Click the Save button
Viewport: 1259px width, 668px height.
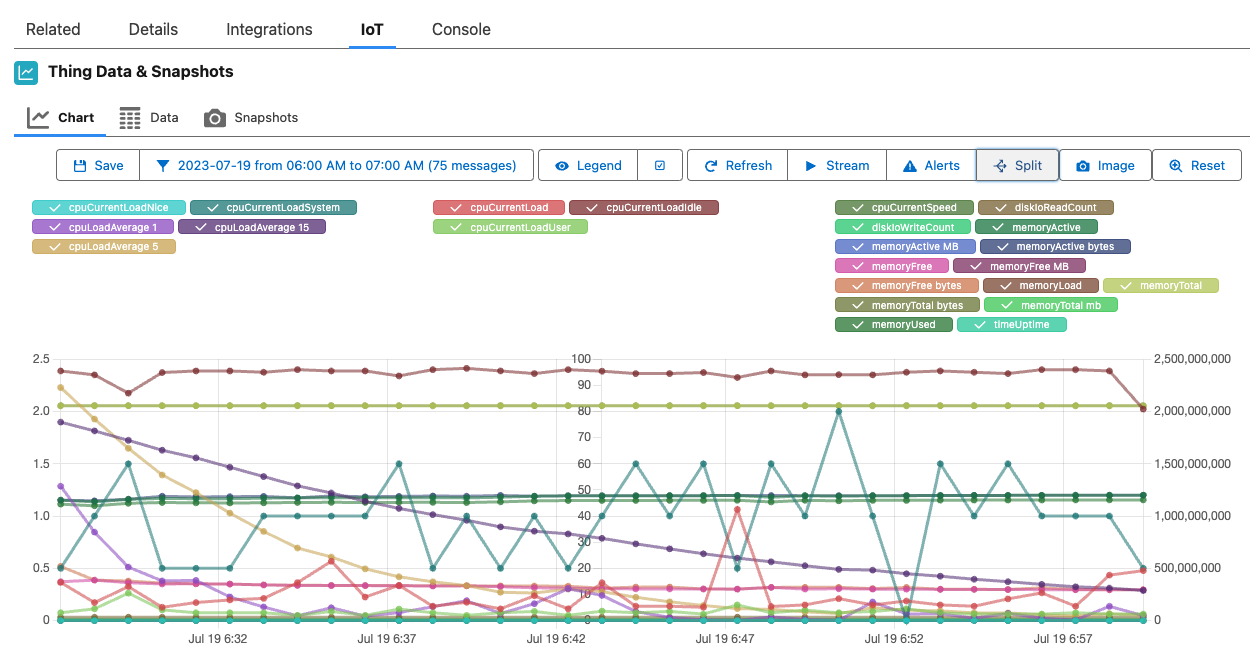click(x=98, y=165)
